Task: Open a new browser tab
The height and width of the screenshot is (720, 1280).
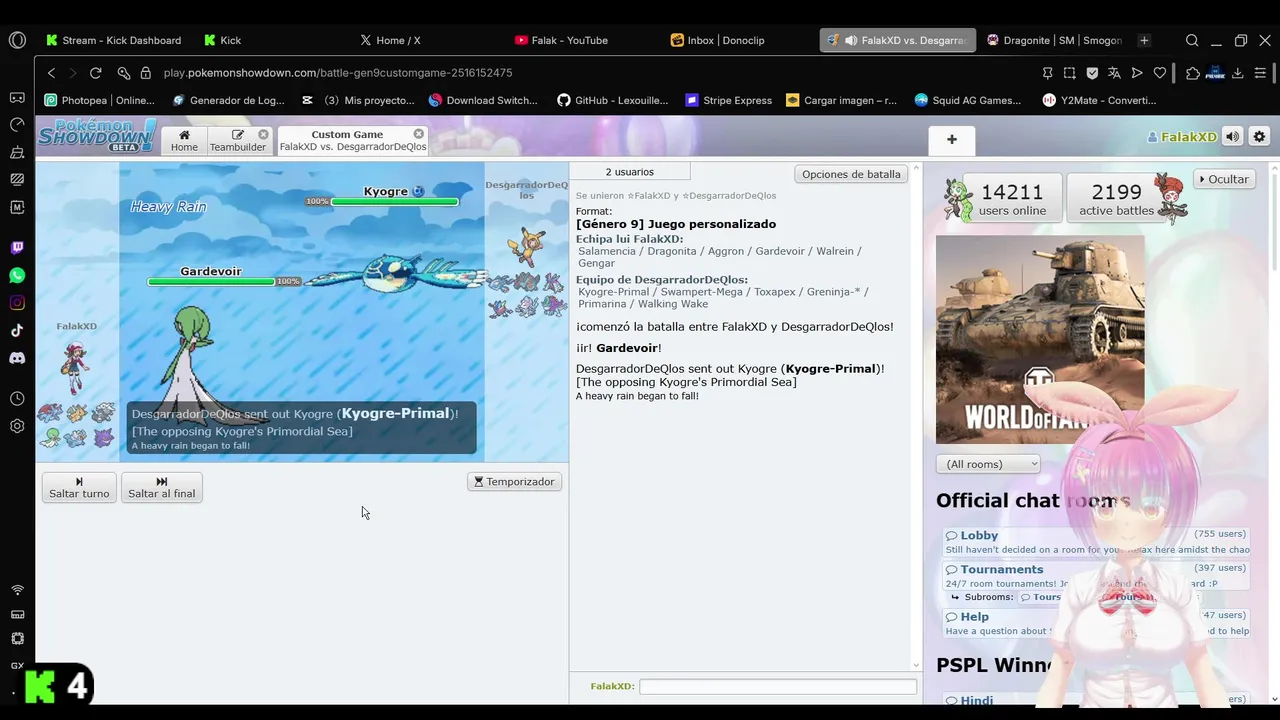Action: click(1144, 40)
